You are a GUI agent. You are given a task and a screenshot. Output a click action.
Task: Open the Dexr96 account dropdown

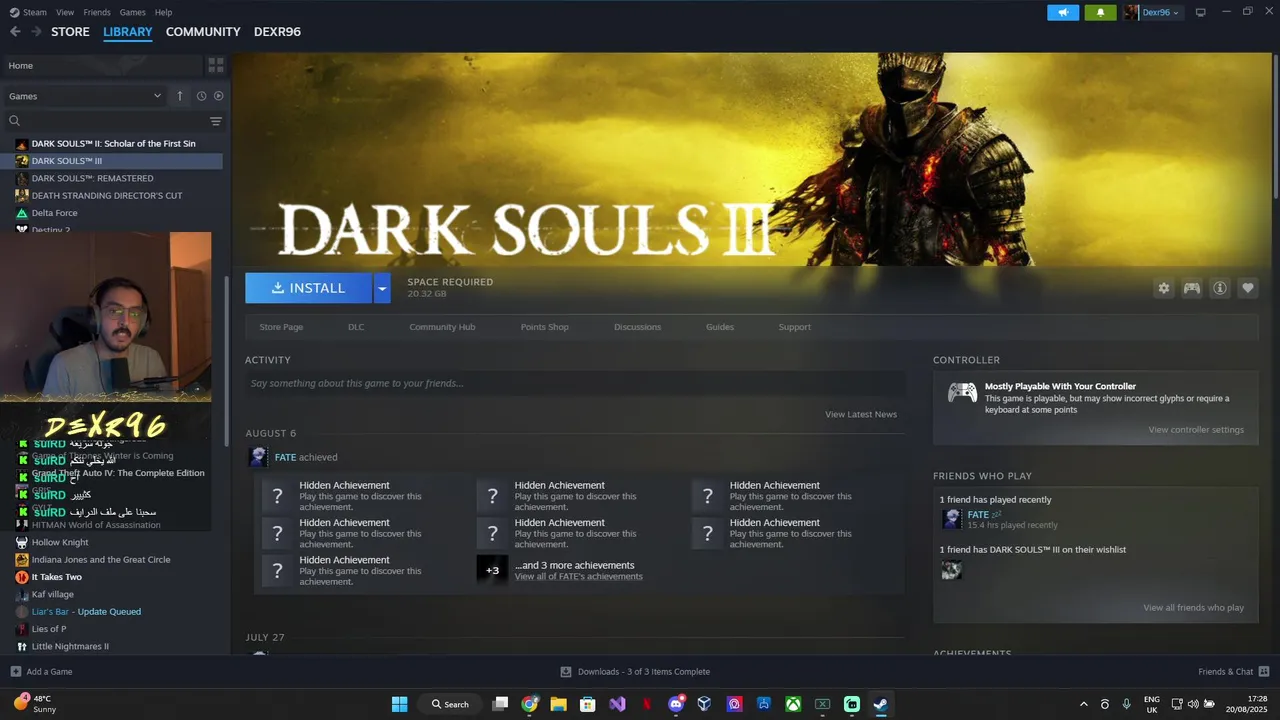(1152, 12)
